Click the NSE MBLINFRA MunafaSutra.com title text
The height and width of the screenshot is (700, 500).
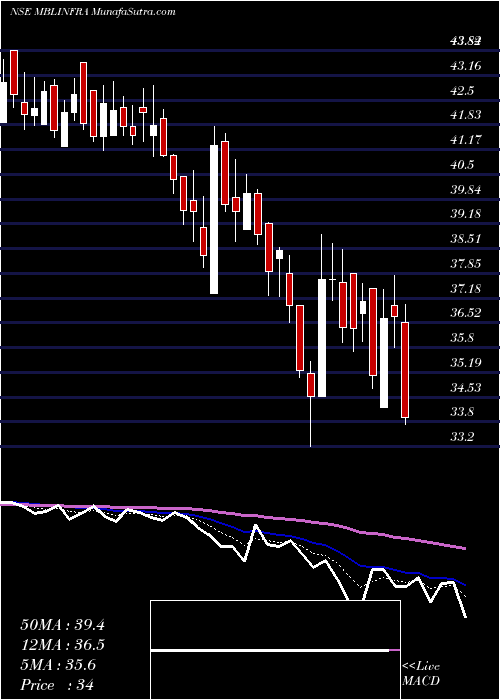(93, 12)
